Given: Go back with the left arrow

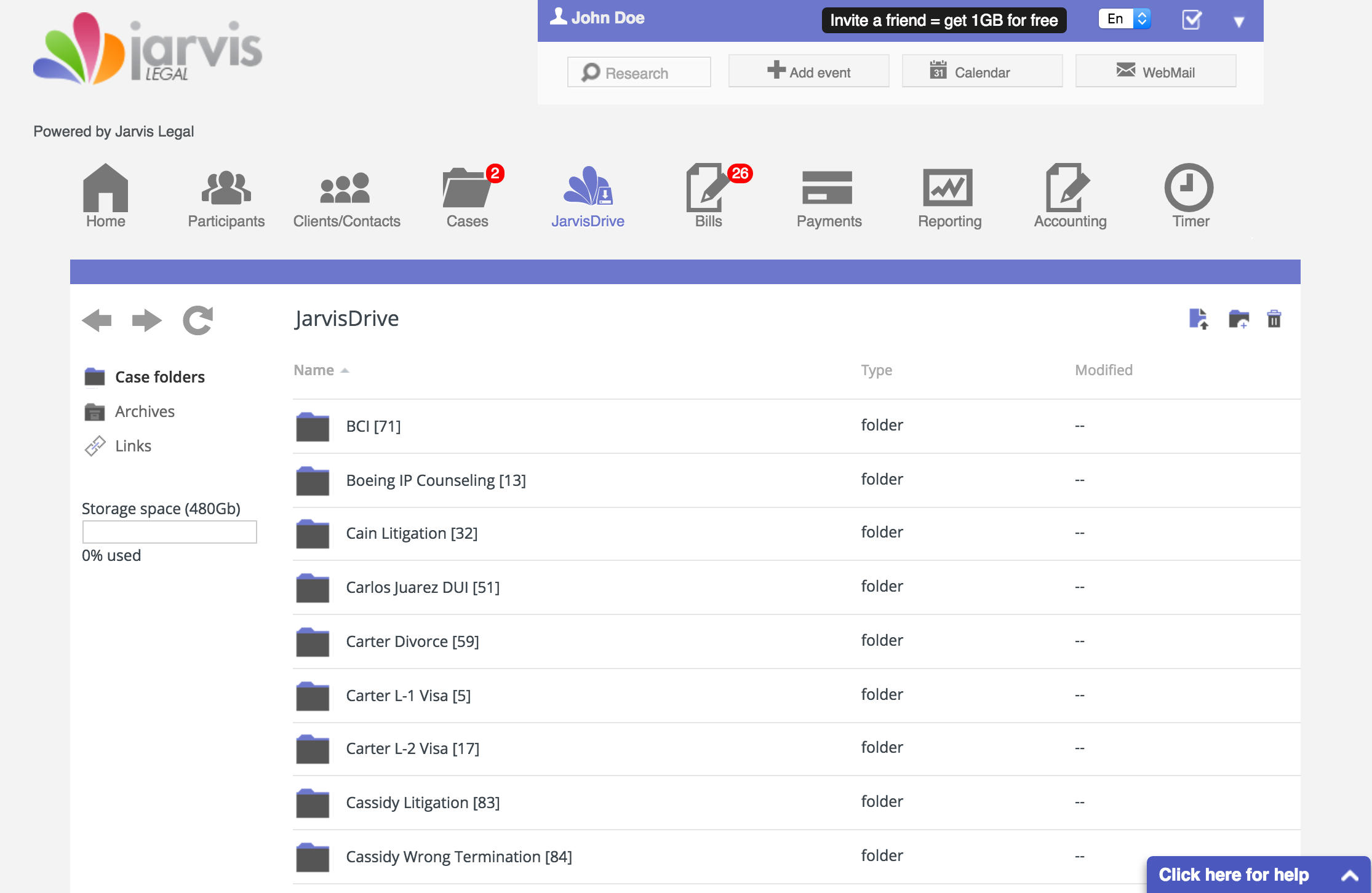Looking at the screenshot, I should click(x=97, y=320).
